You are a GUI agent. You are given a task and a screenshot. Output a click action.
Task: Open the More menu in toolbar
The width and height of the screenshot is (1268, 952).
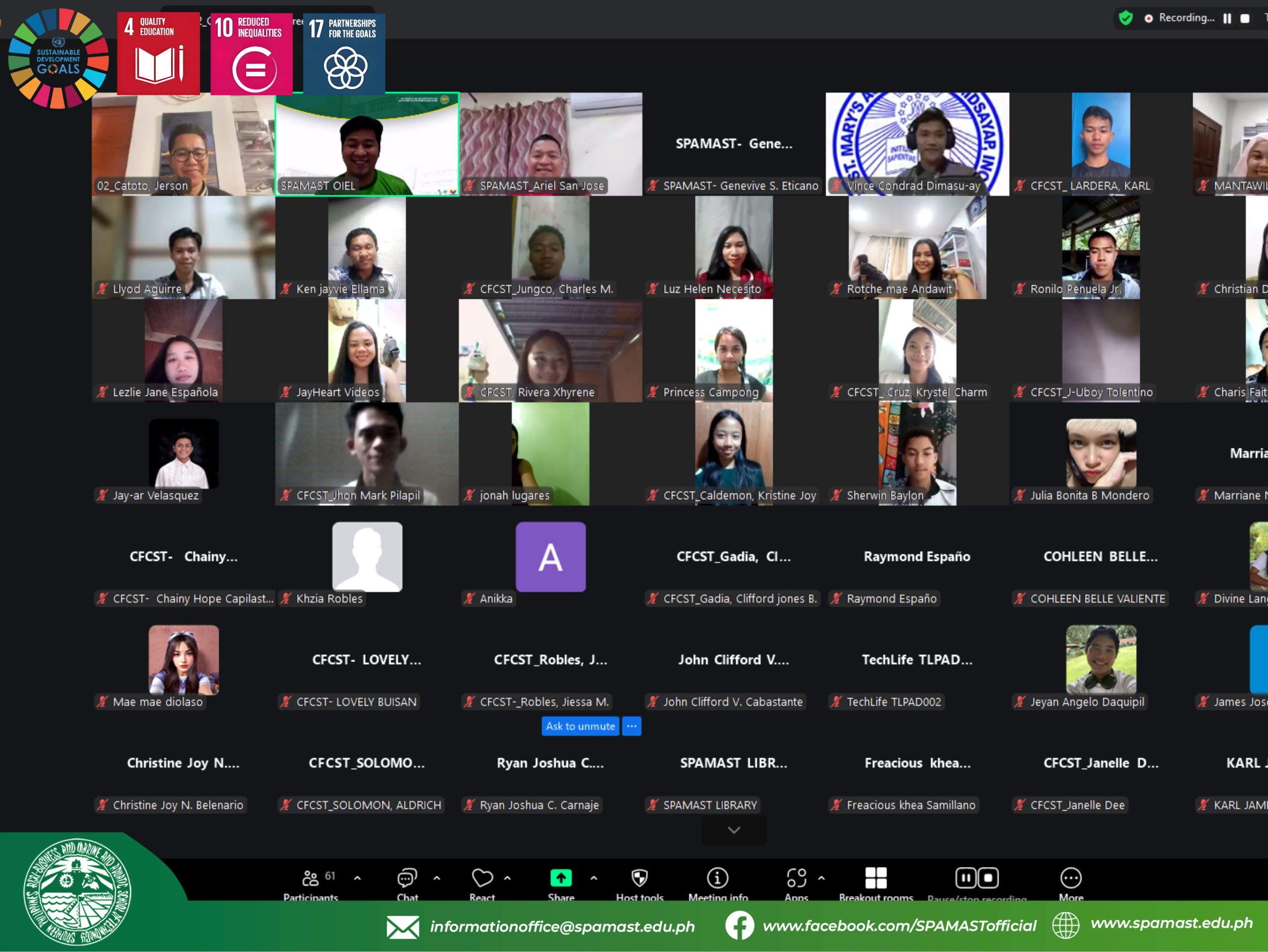(x=1071, y=878)
